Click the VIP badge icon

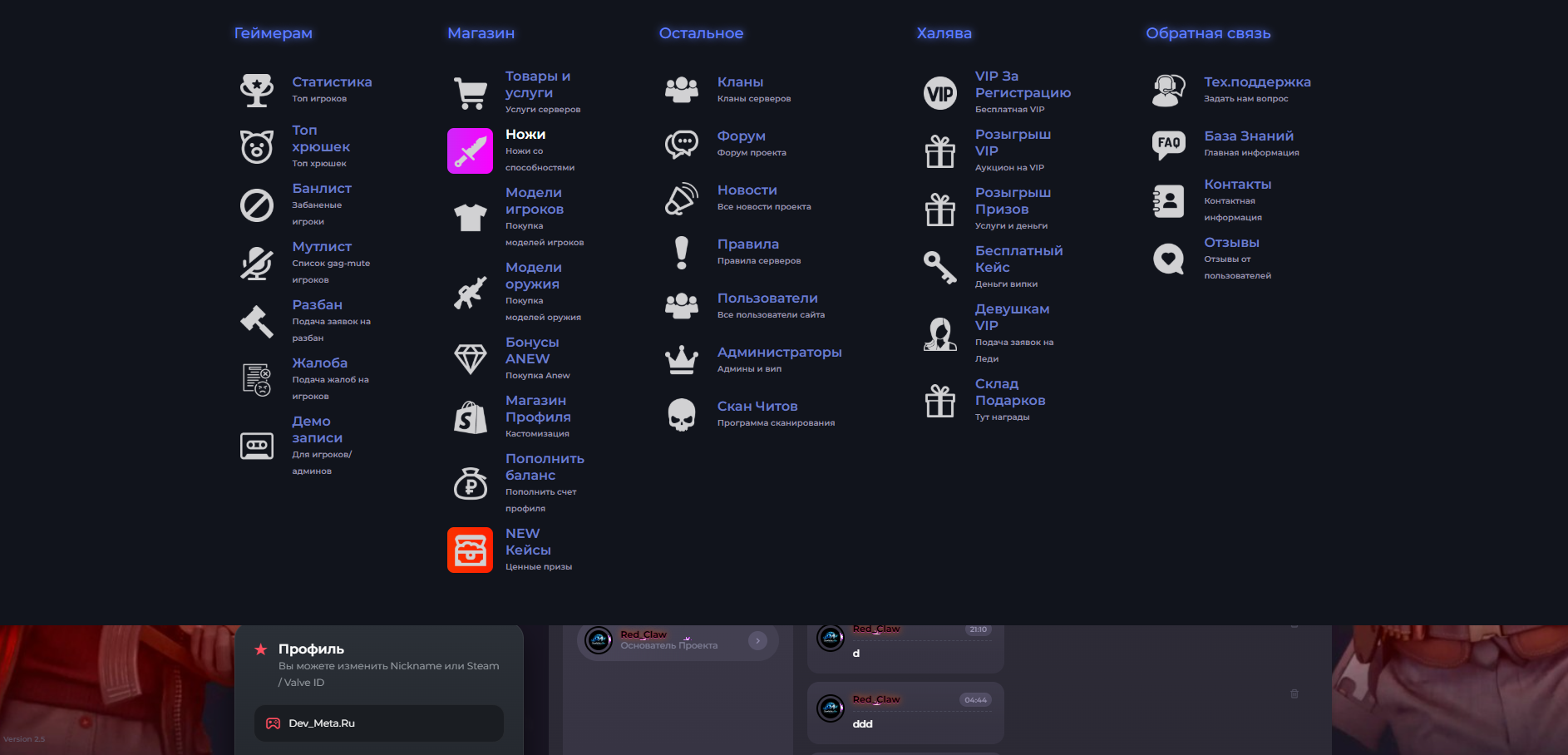coord(940,92)
